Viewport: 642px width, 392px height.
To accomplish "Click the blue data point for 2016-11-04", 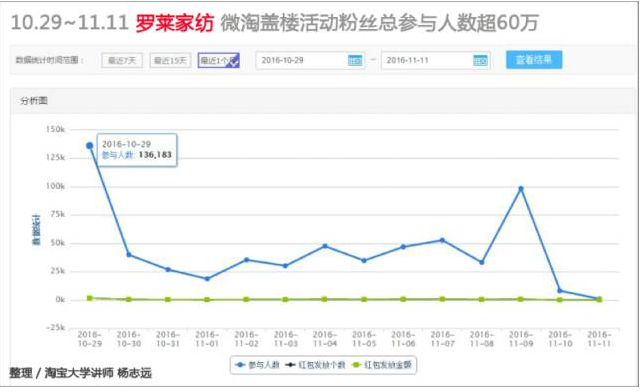I will (325, 246).
